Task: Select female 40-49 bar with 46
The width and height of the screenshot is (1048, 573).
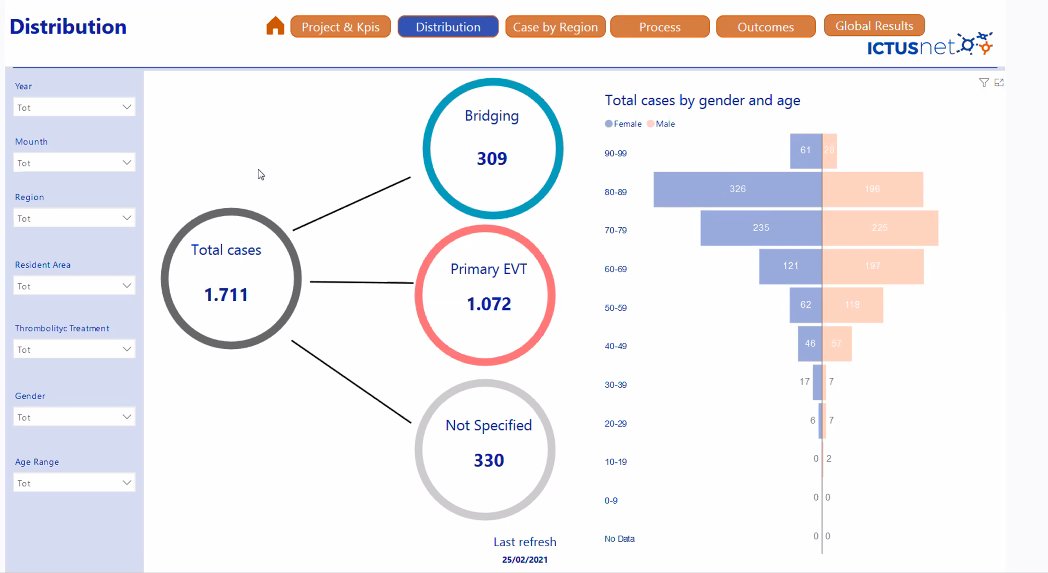Action: point(809,344)
